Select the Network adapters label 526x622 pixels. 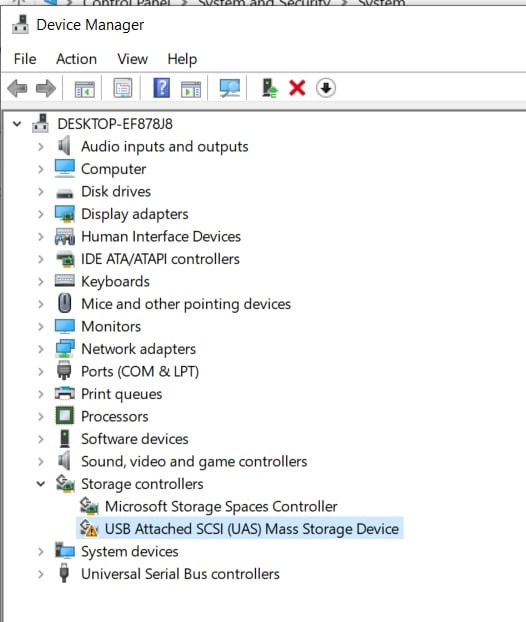[x=138, y=349]
